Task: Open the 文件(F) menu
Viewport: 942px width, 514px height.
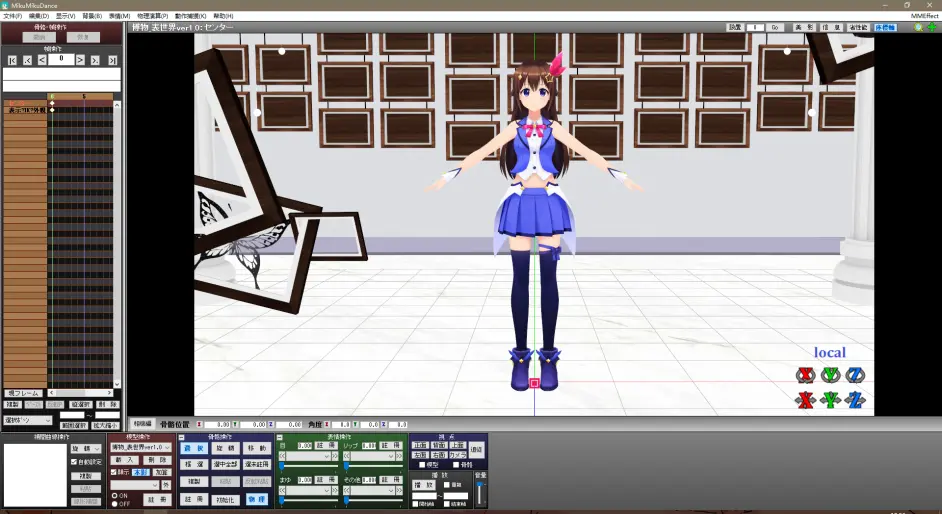Action: pos(13,16)
